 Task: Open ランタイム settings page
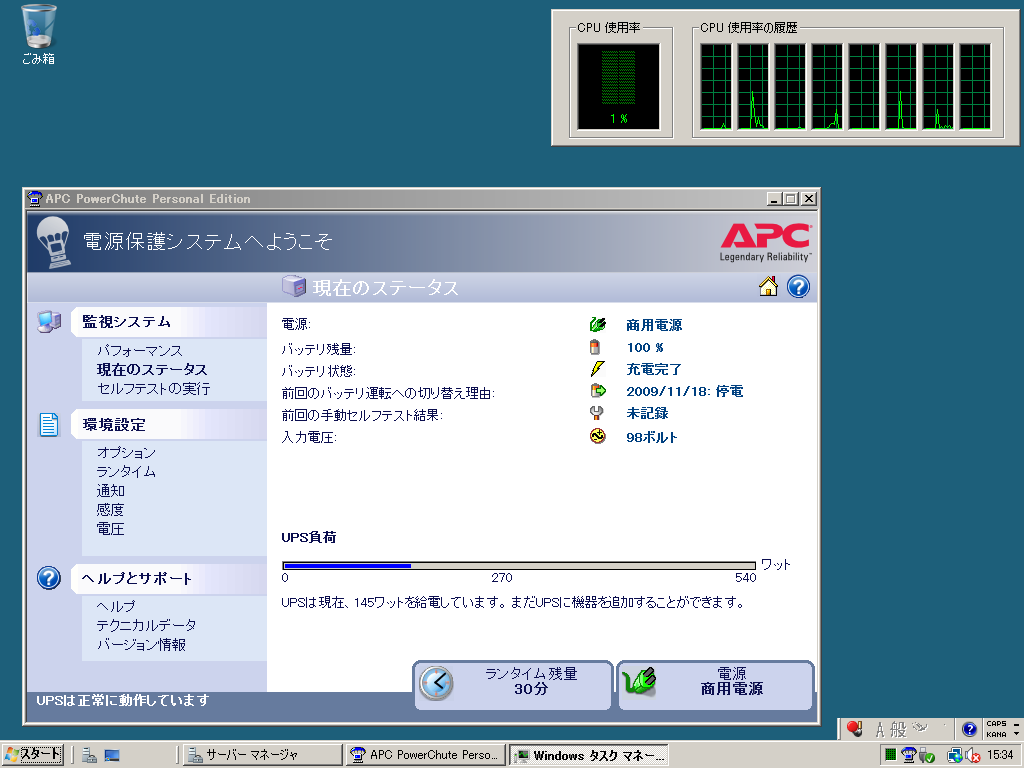click(x=126, y=472)
